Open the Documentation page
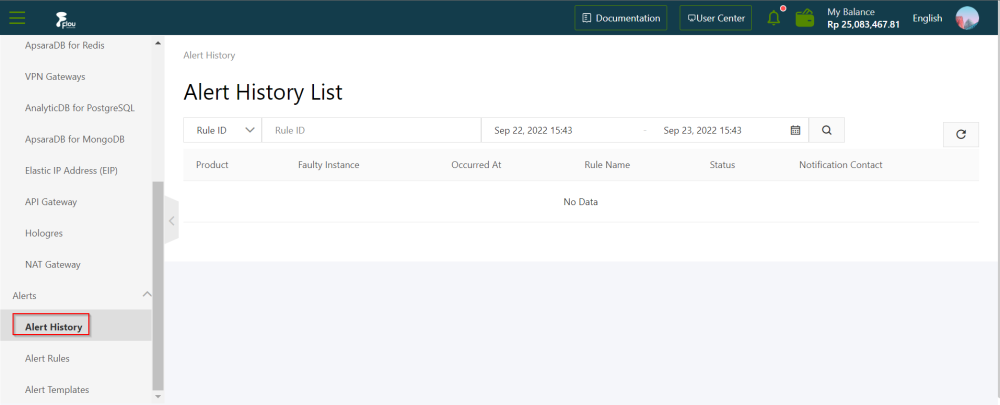This screenshot has width=1000, height=405. 621,18
